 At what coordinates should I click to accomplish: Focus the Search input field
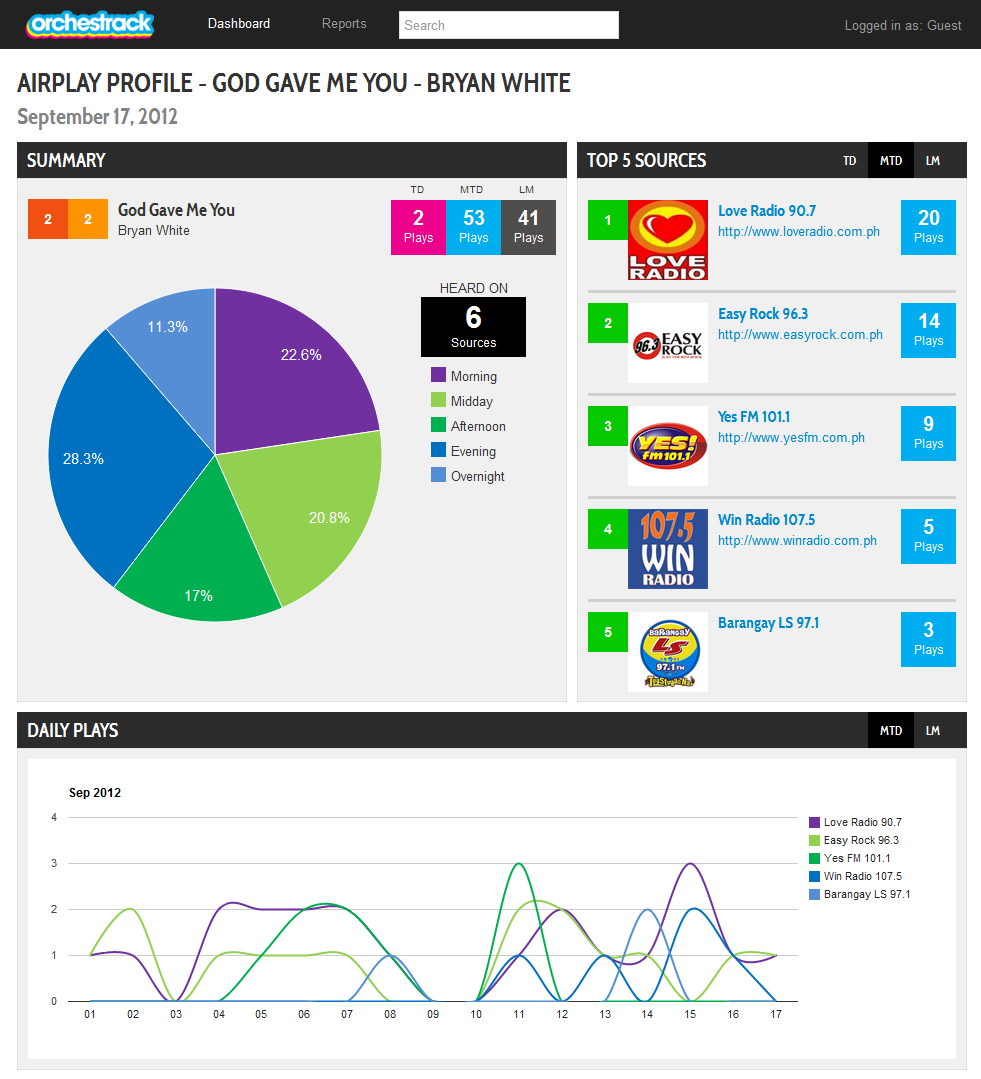[509, 25]
